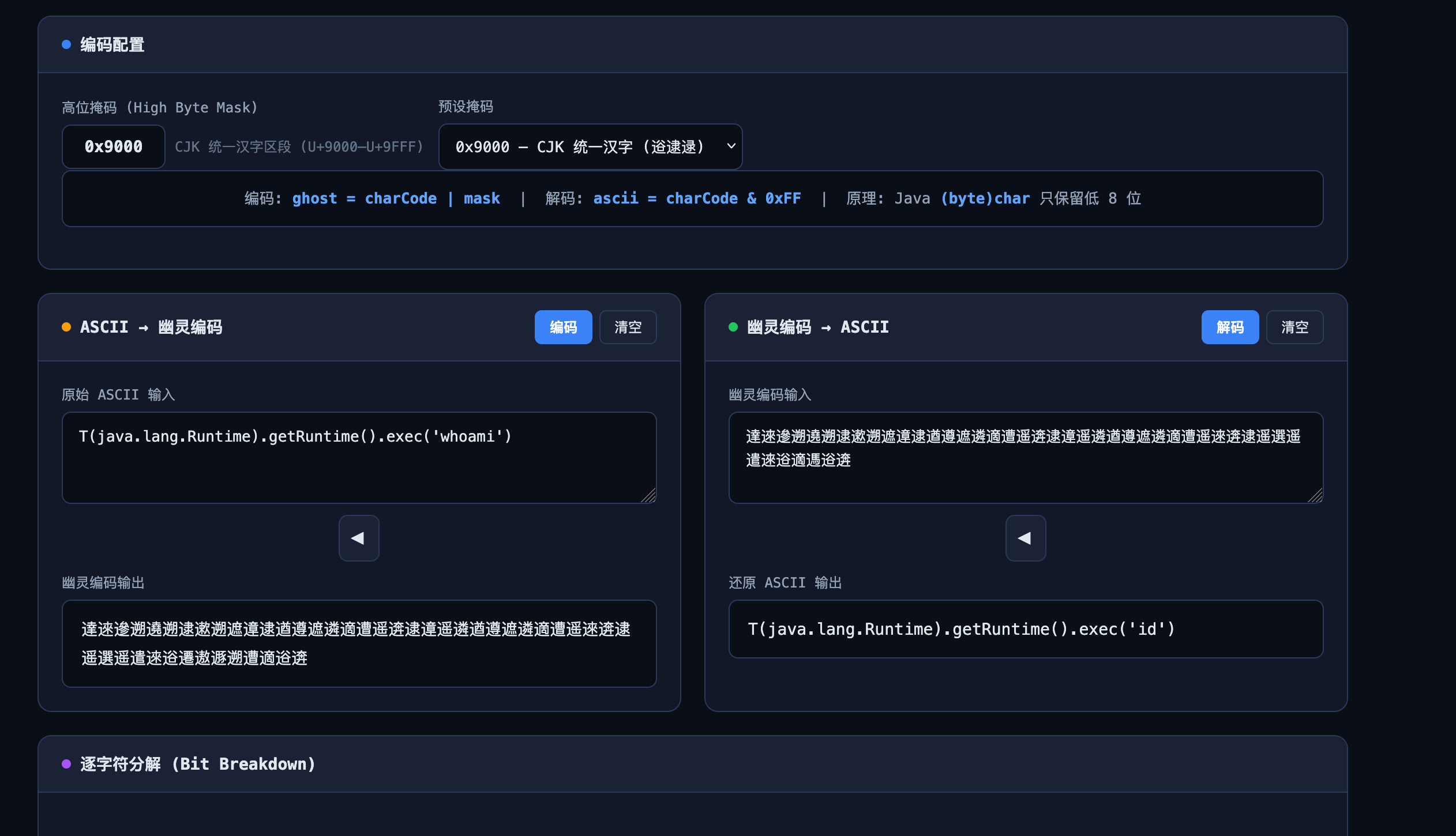
Task: Click the ghost encoding output box
Action: pos(358,643)
